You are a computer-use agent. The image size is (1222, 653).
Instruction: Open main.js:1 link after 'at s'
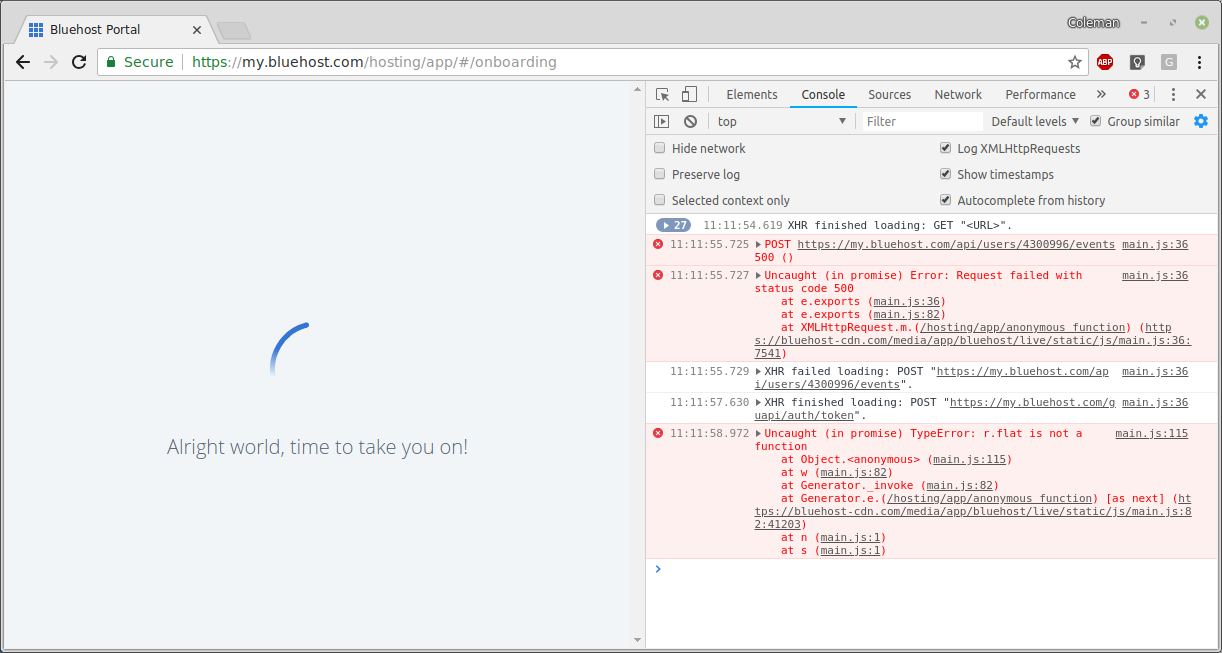[850, 550]
